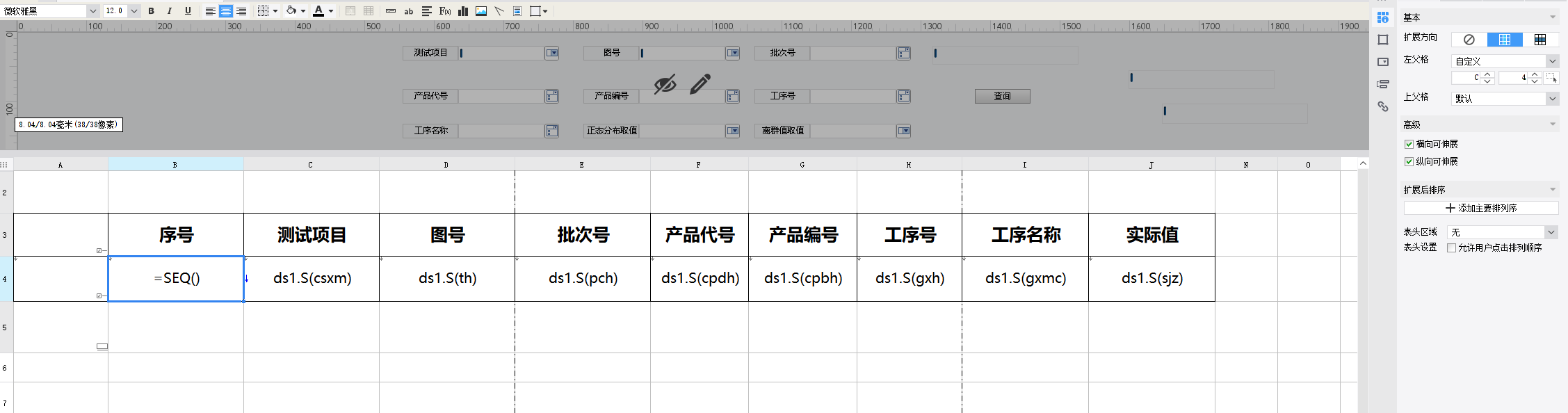Apply the background fill bucket
The image size is (1568, 413).
tap(291, 11)
